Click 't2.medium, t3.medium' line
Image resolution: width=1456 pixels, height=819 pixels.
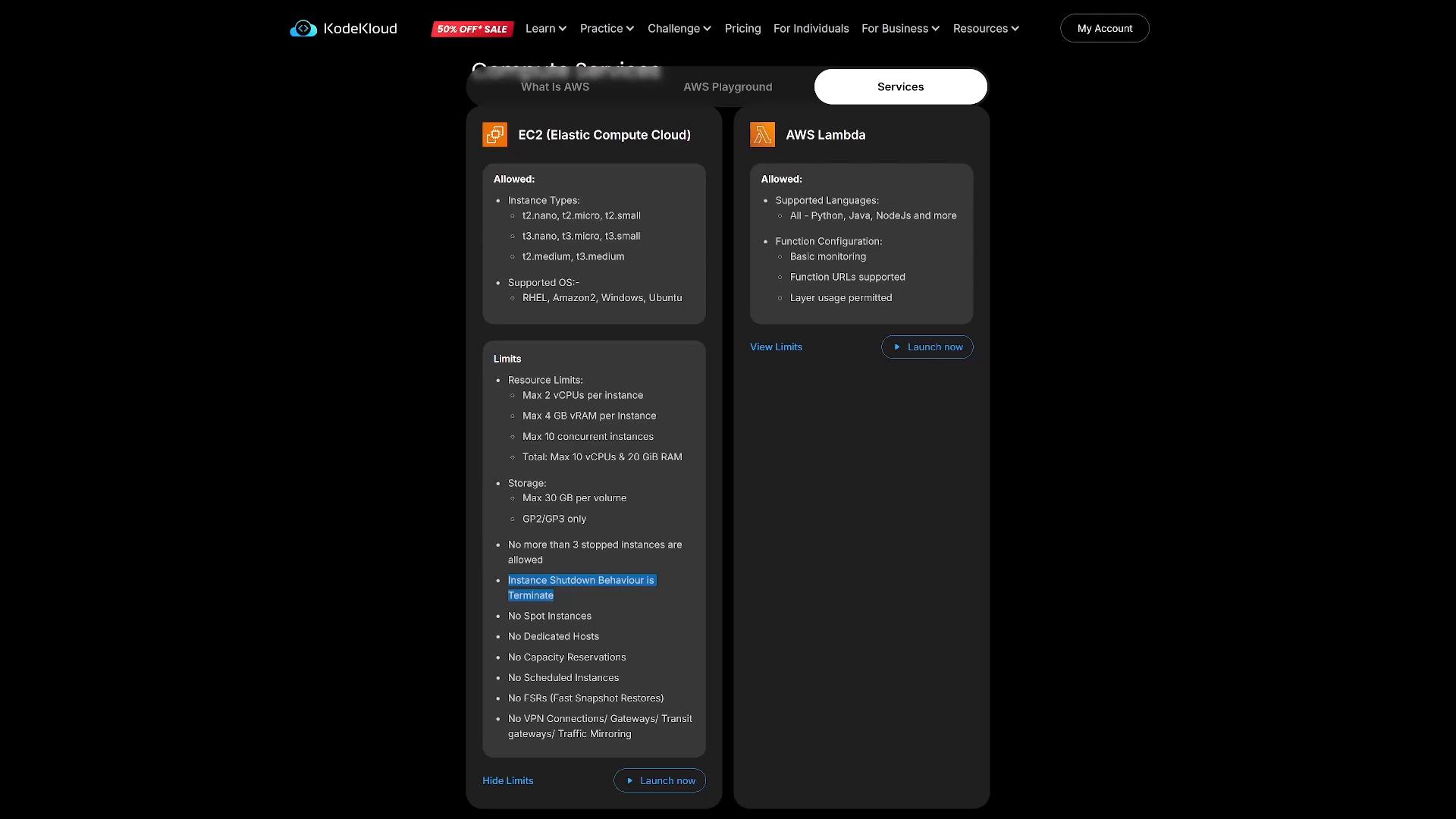(573, 257)
